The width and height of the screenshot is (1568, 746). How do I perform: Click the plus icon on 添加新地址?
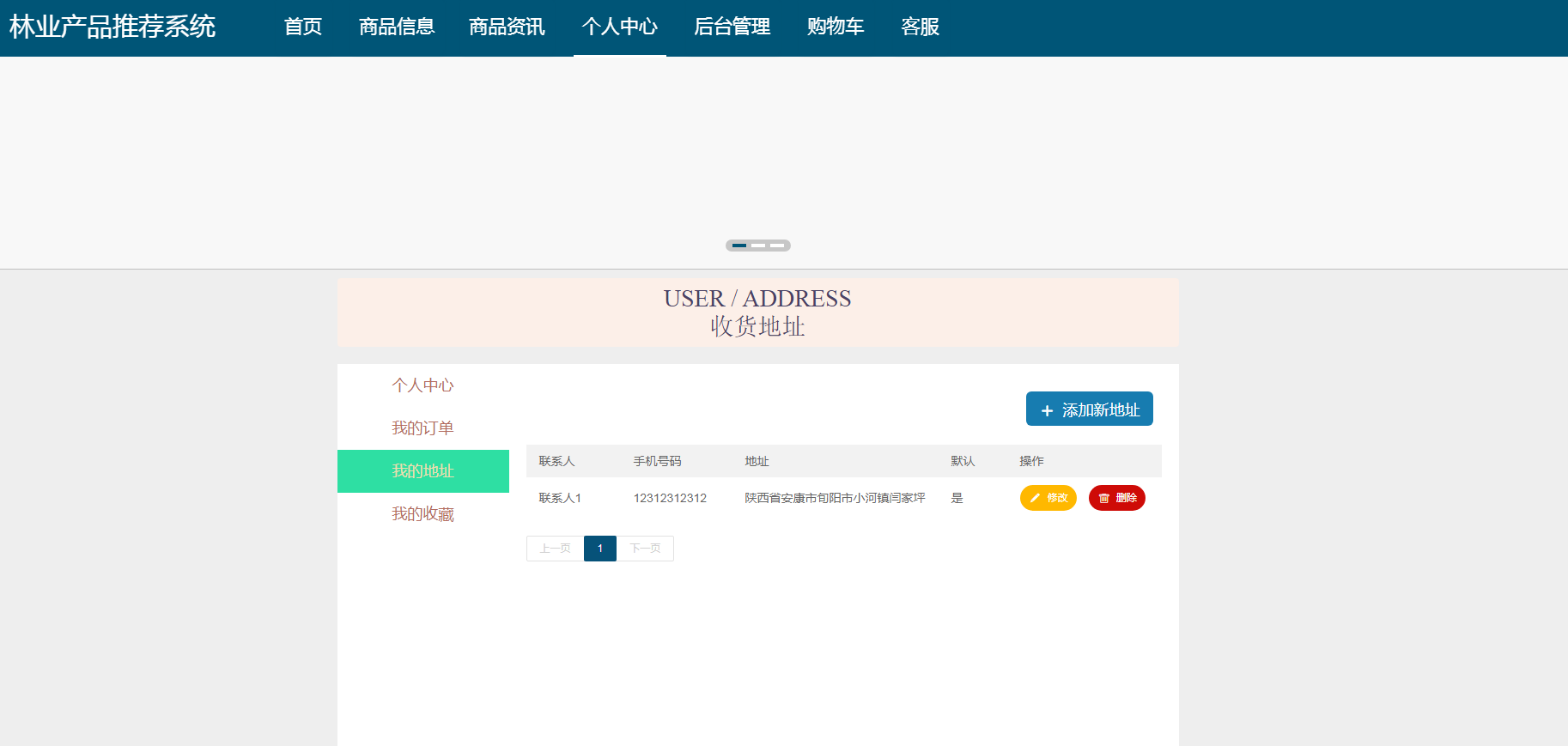[x=1047, y=411]
